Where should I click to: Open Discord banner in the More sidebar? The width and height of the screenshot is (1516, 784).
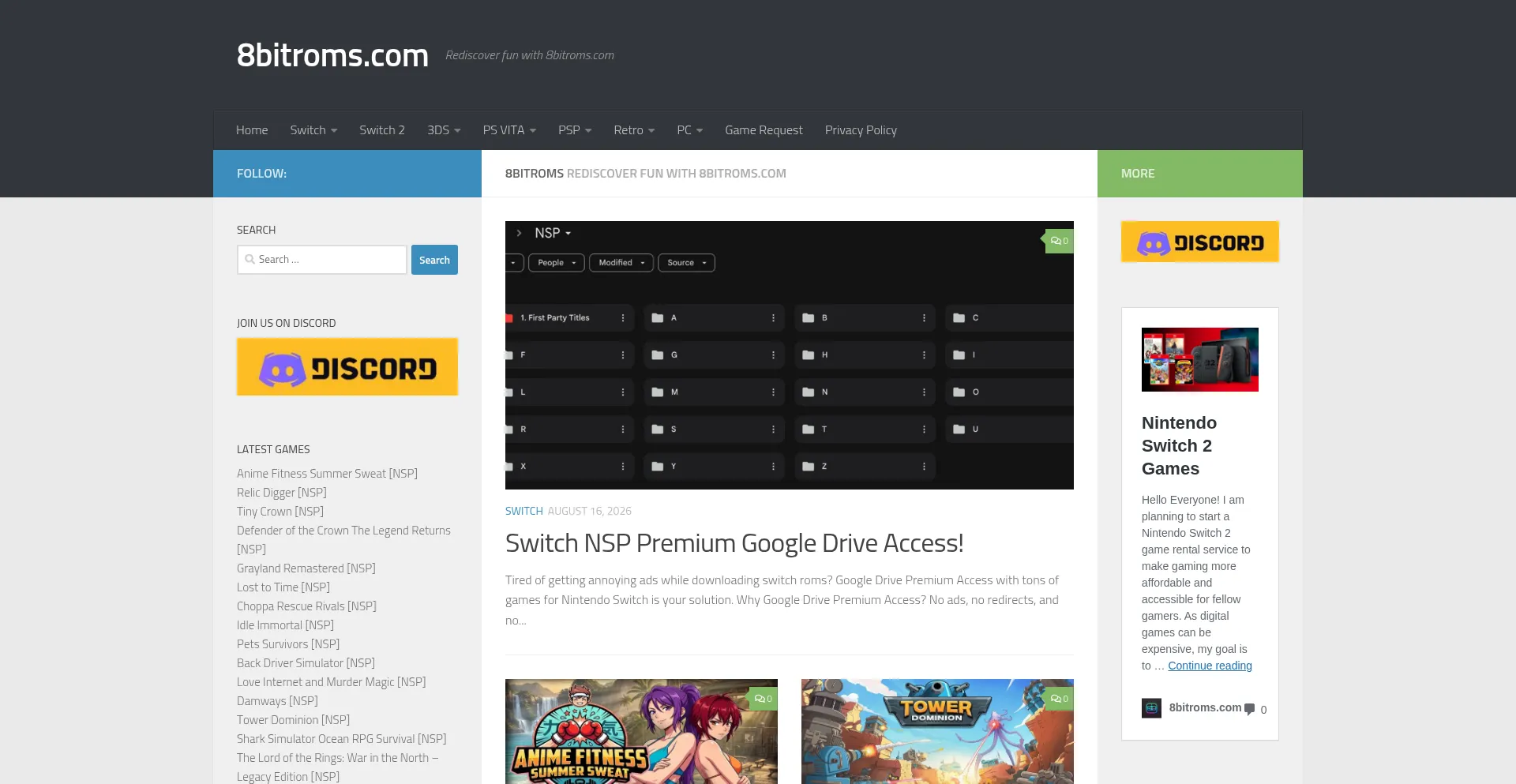point(1200,242)
